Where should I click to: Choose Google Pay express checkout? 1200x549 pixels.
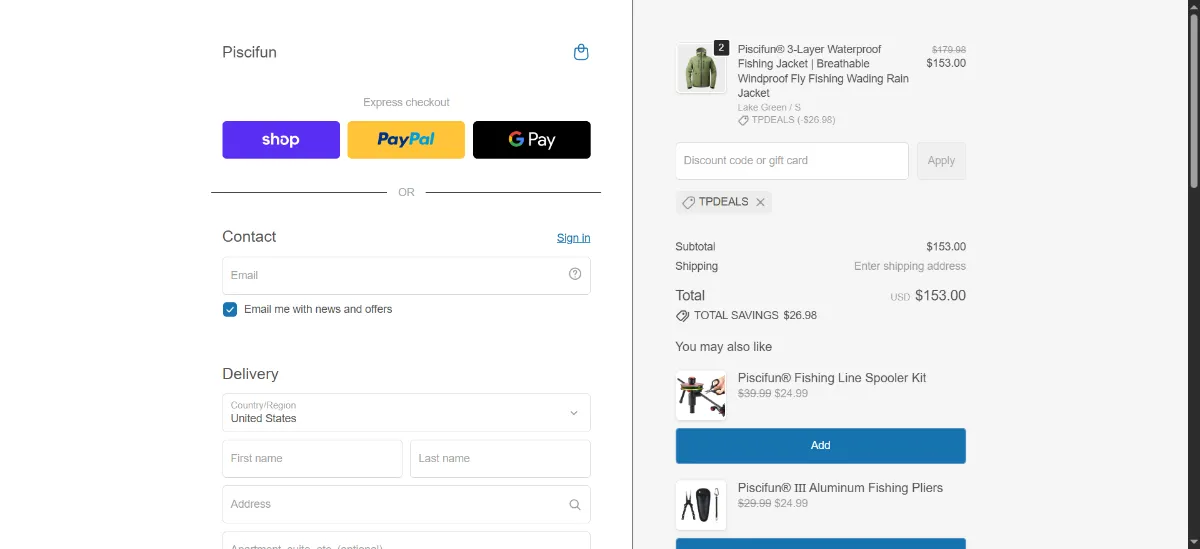[532, 140]
